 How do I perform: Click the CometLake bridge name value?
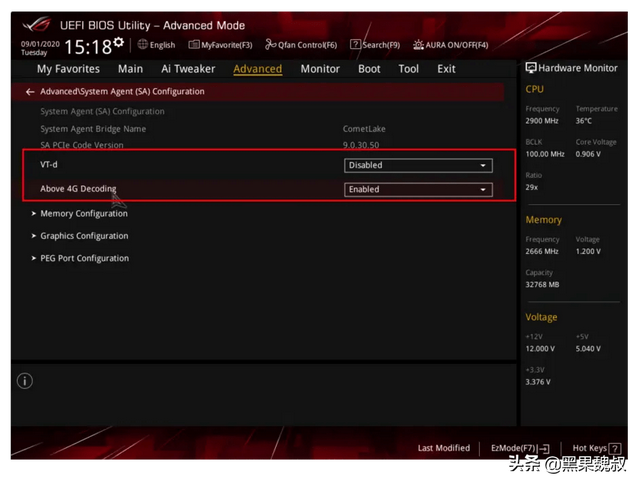pos(364,129)
